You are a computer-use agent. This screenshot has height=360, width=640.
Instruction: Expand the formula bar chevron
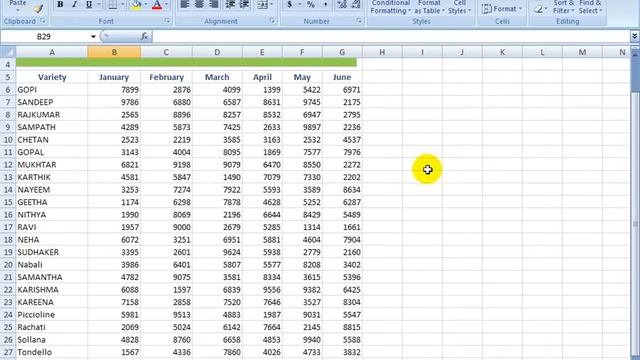(x=634, y=37)
